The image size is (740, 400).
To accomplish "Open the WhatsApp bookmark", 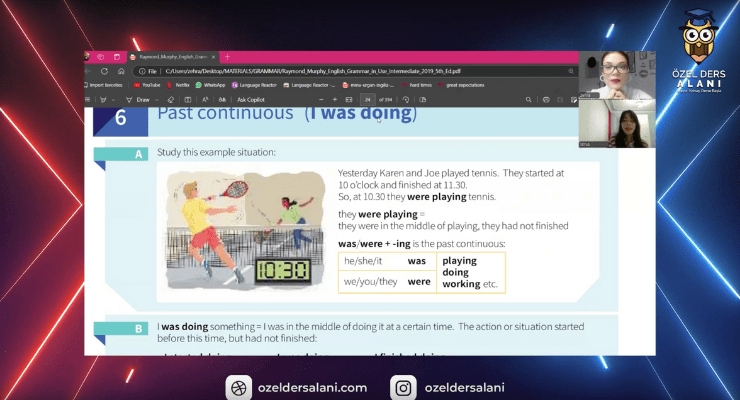I will (212, 85).
